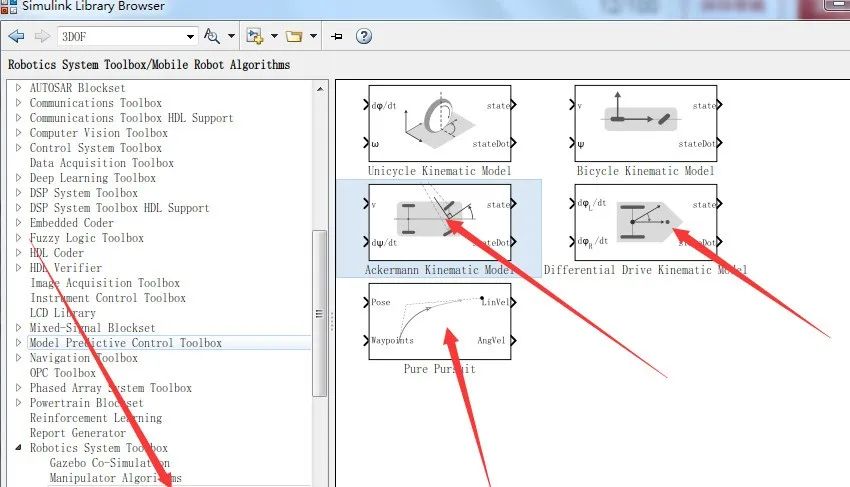Viewport: 850px width, 487px height.
Task: Expand the Communications Toolbox node
Action: (x=19, y=102)
